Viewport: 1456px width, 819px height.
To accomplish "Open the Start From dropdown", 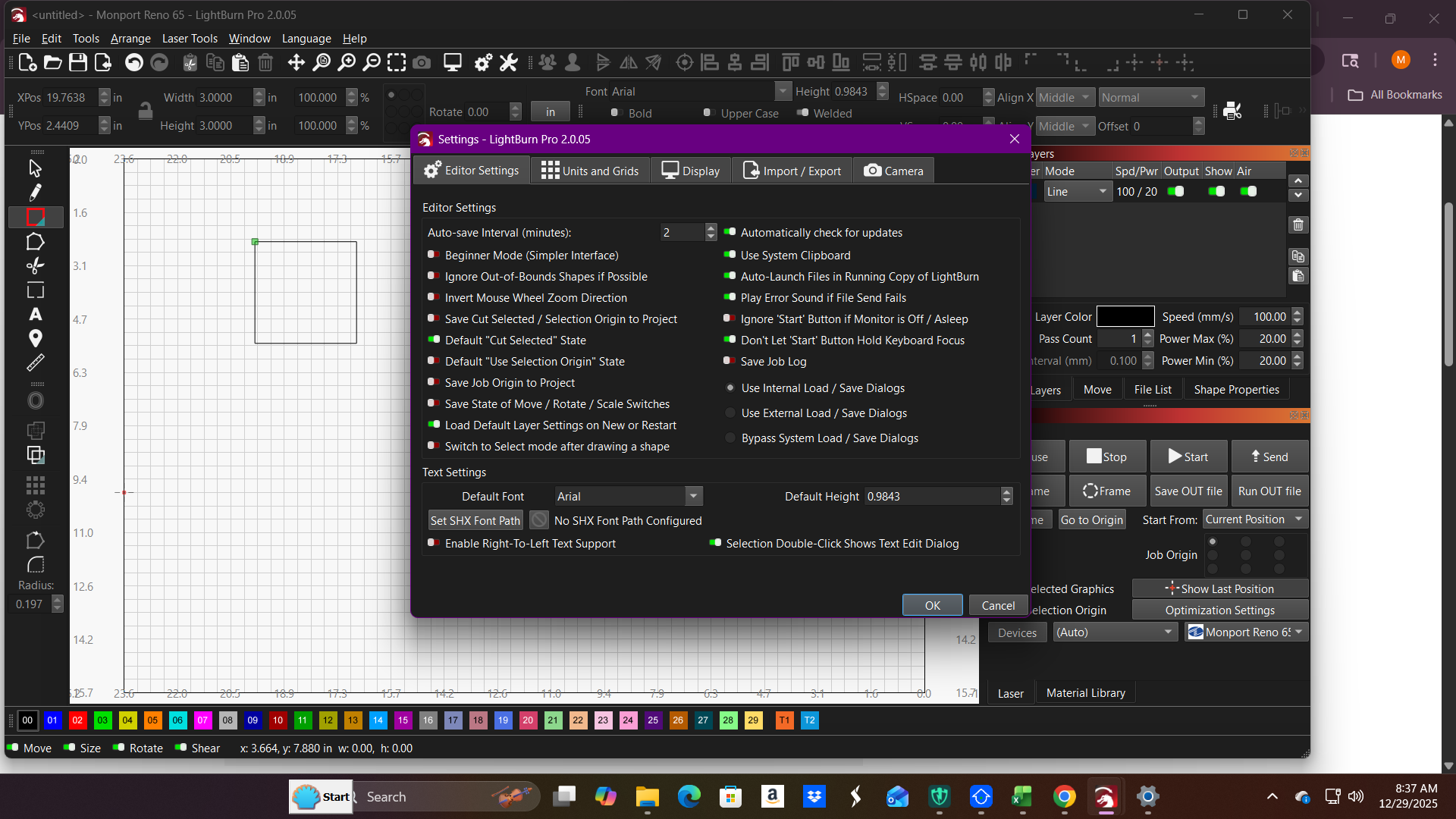I will click(x=1254, y=519).
